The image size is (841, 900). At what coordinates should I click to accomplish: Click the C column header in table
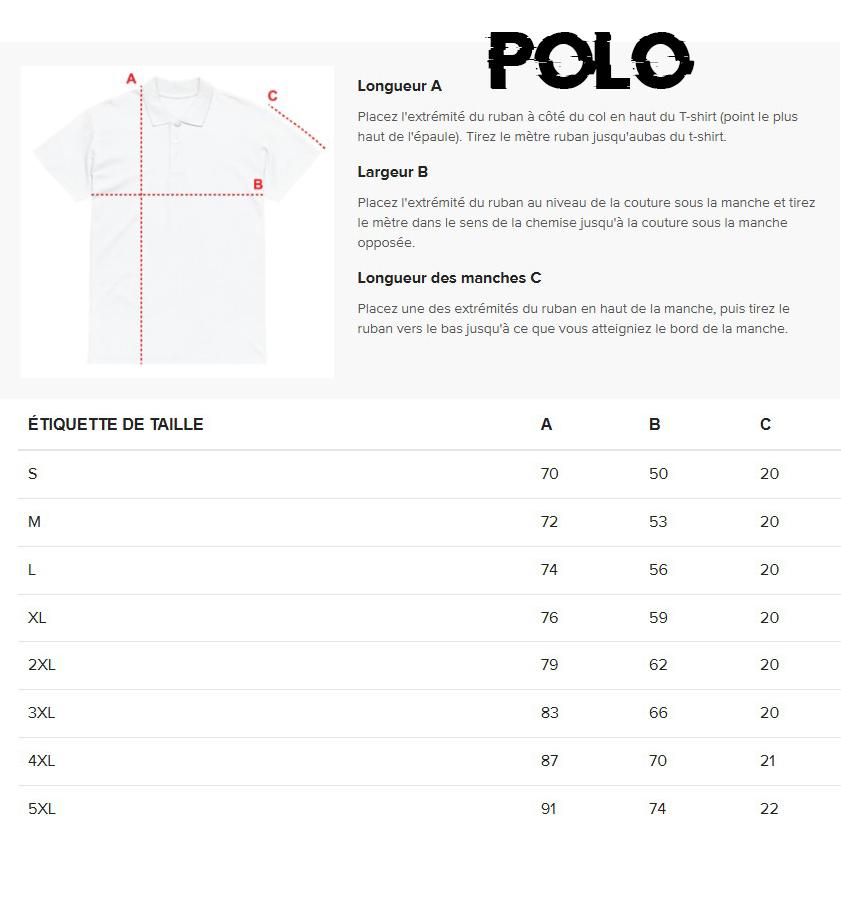coord(765,424)
